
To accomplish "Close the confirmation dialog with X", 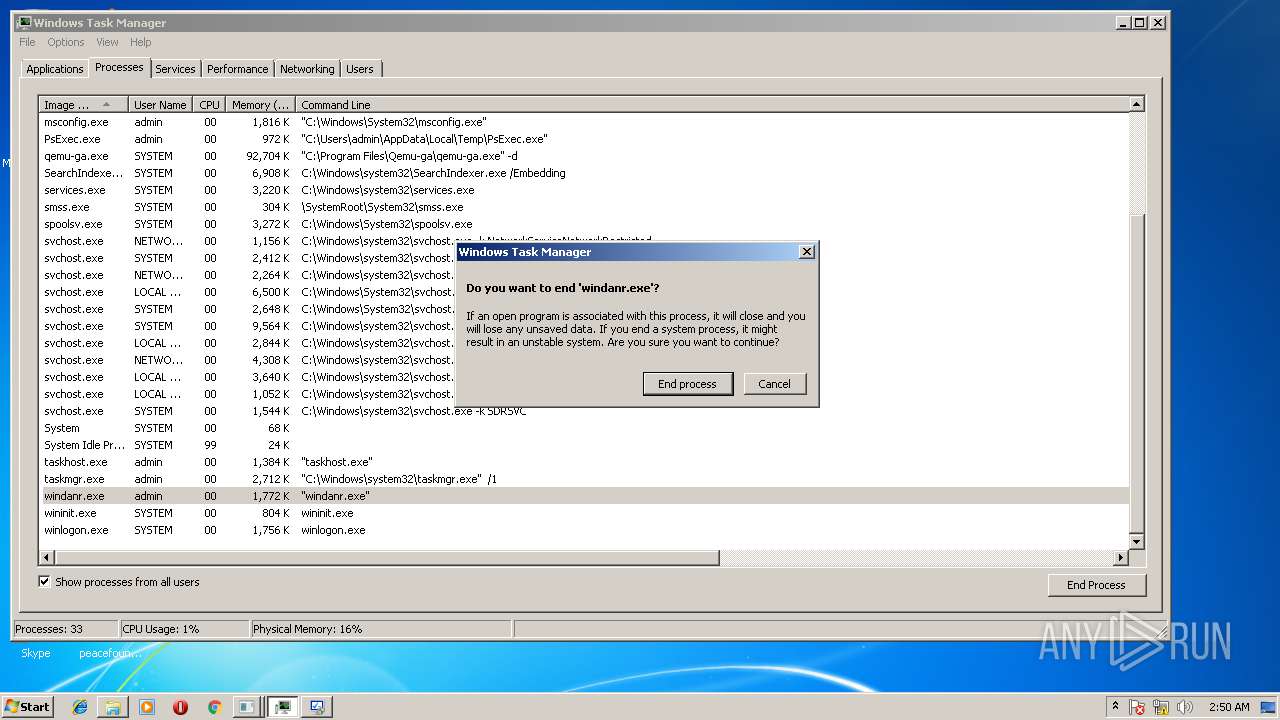I will tap(807, 252).
